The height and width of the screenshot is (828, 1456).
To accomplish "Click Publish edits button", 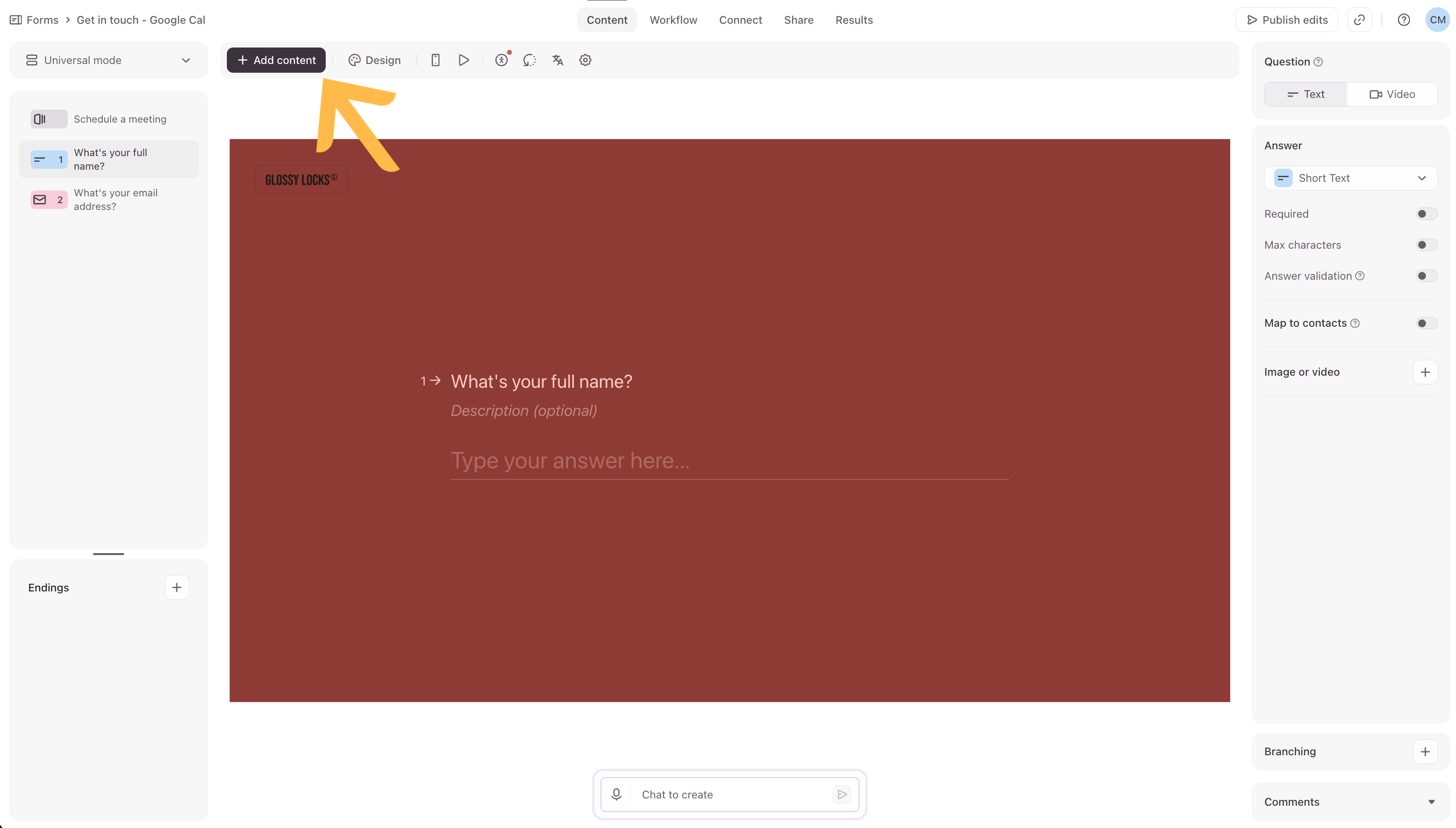I will pyautogui.click(x=1286, y=20).
